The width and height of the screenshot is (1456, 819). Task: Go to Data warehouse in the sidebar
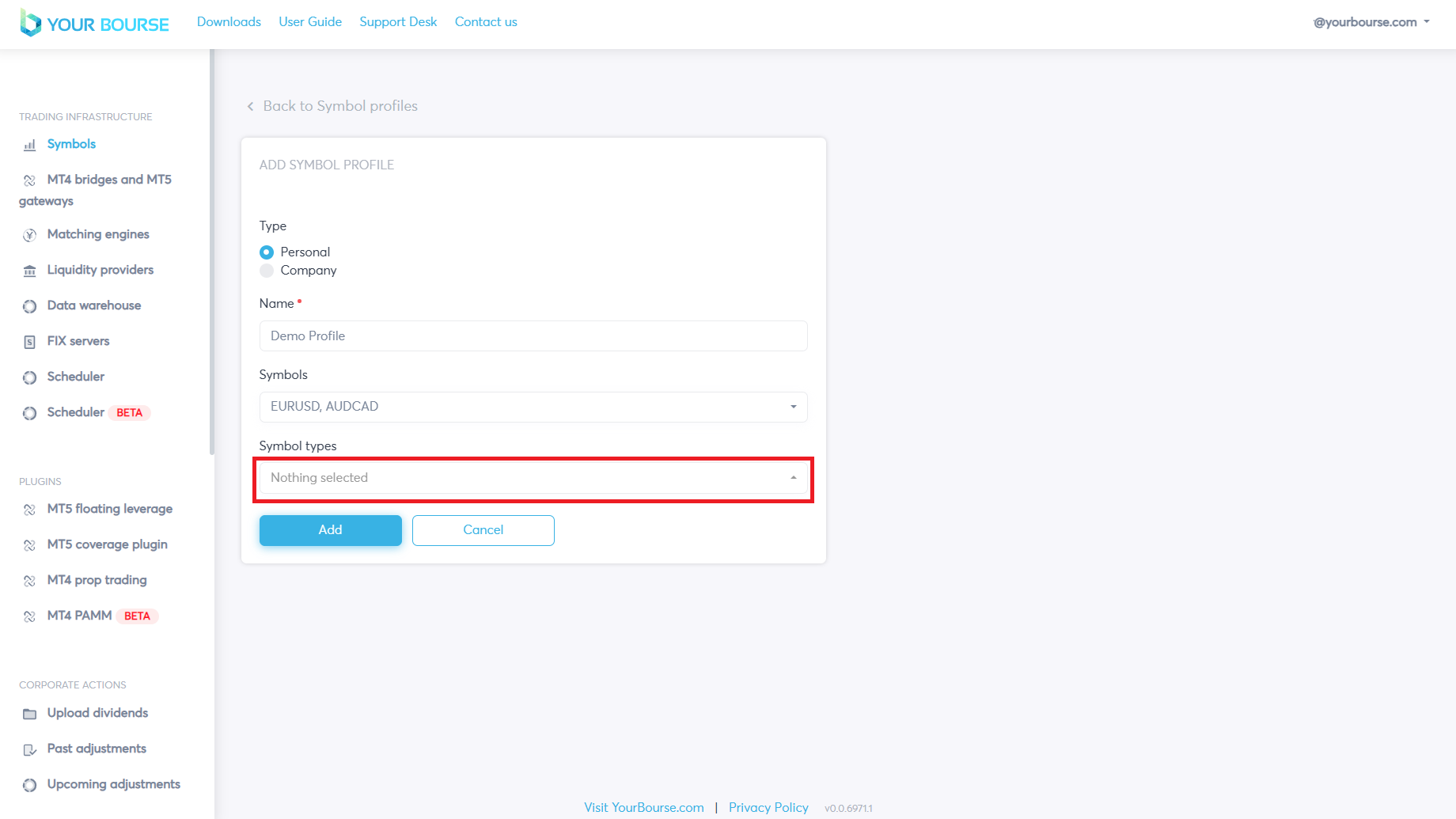[94, 305]
